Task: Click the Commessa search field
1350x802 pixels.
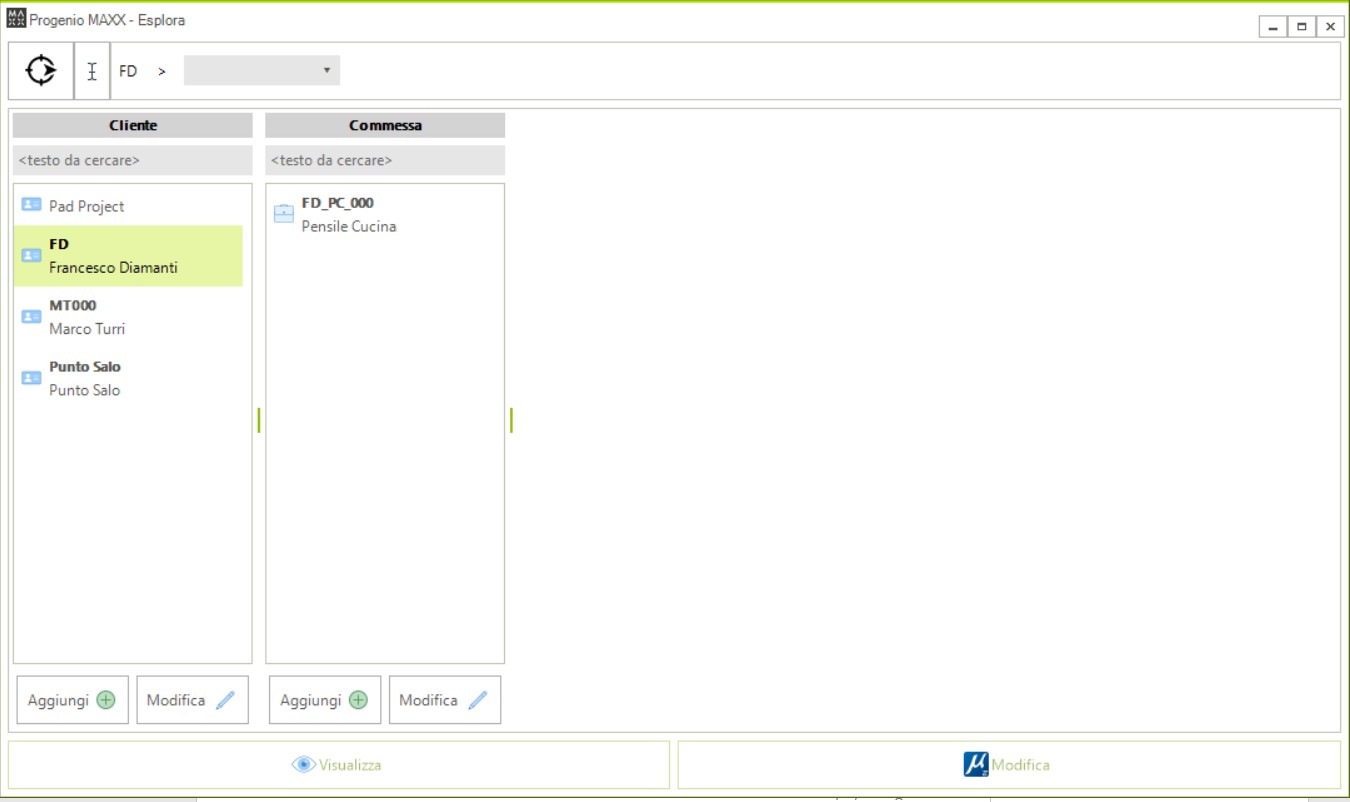Action: [x=385, y=160]
